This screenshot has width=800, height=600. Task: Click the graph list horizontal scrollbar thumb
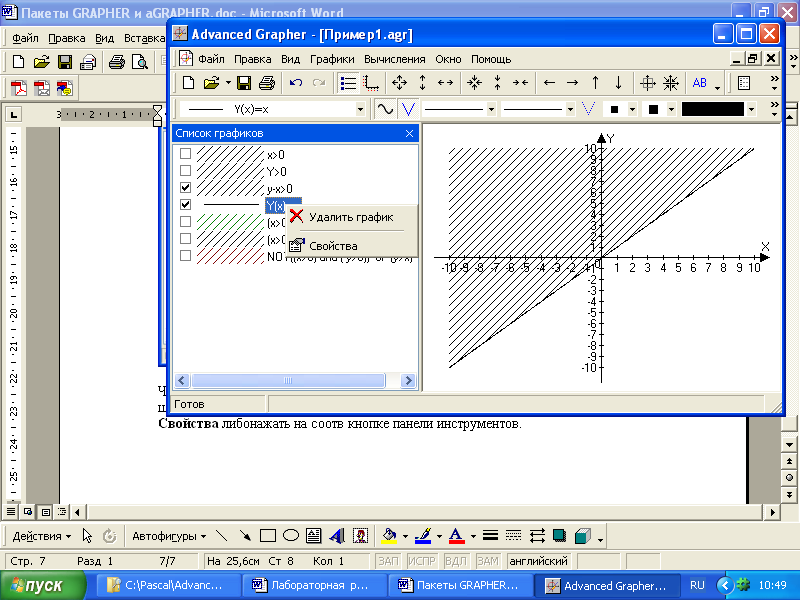[x=288, y=380]
